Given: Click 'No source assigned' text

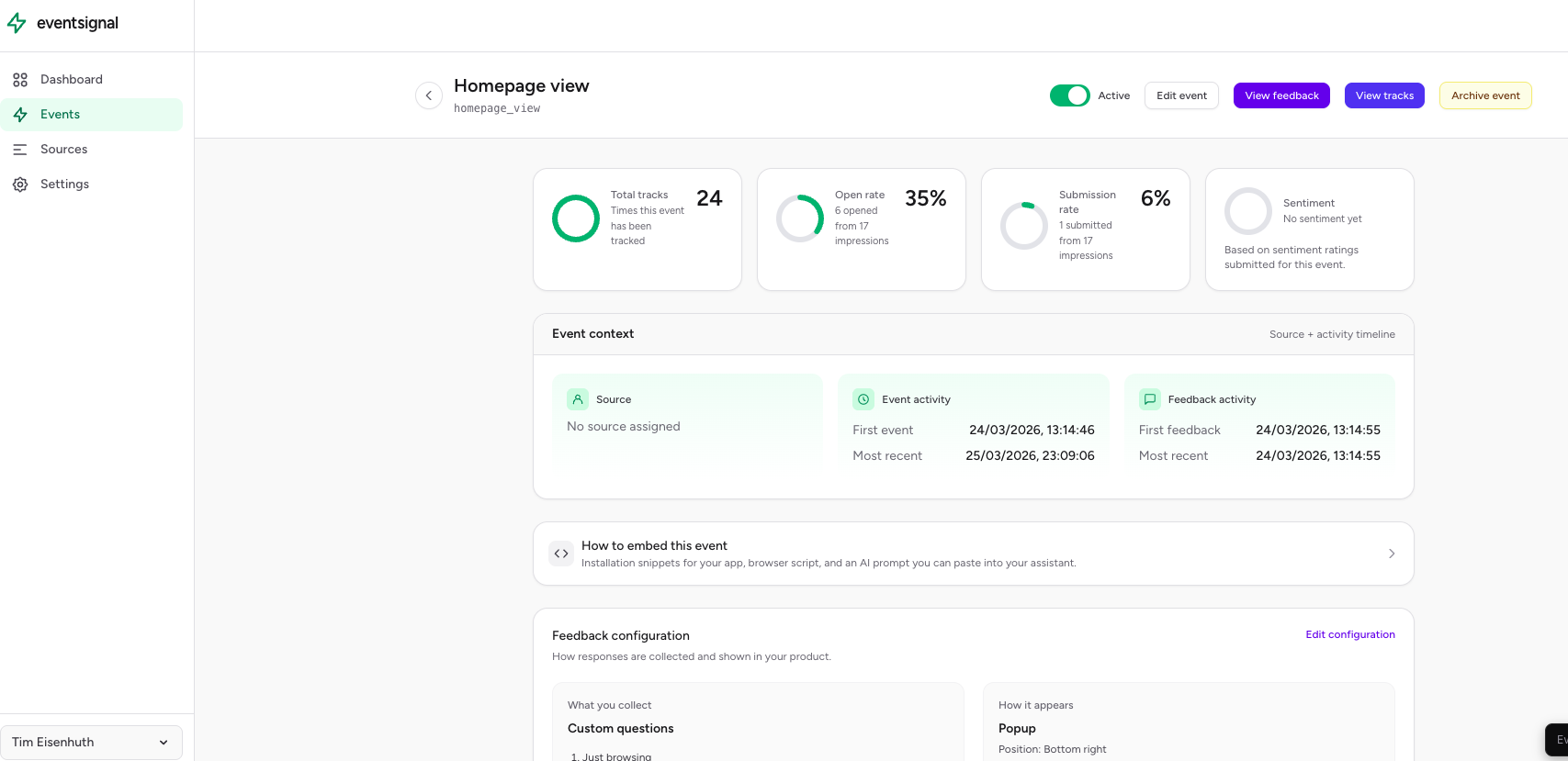Looking at the screenshot, I should point(624,426).
